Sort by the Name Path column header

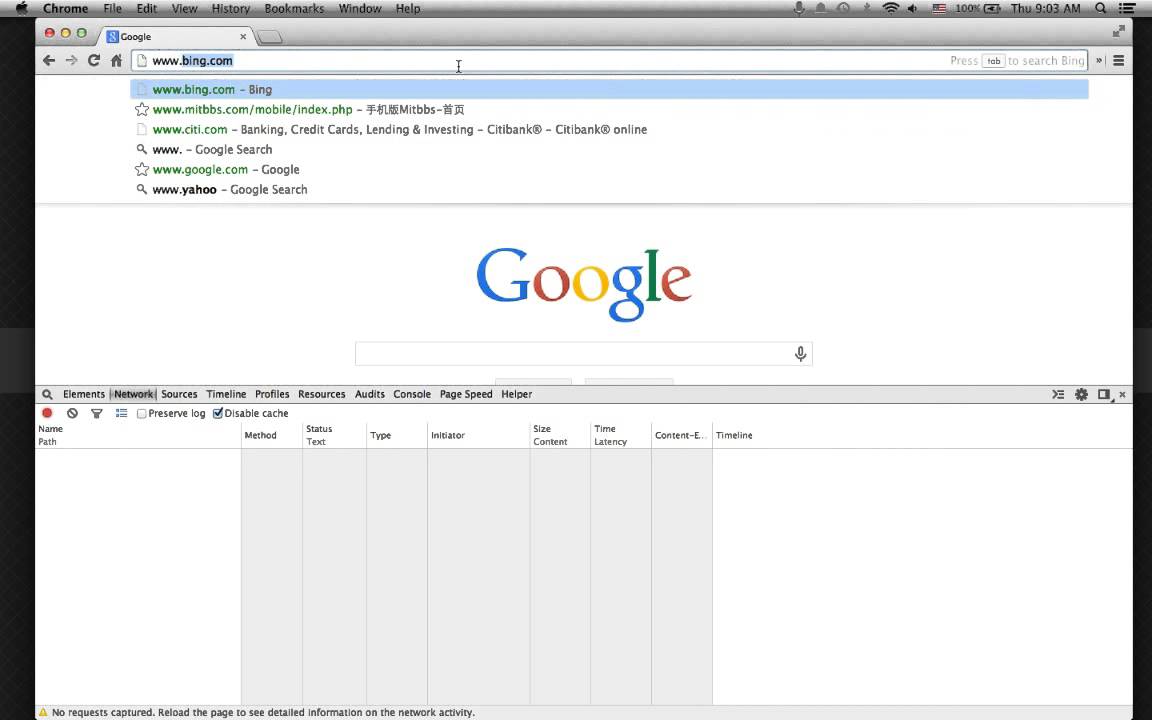coord(138,436)
